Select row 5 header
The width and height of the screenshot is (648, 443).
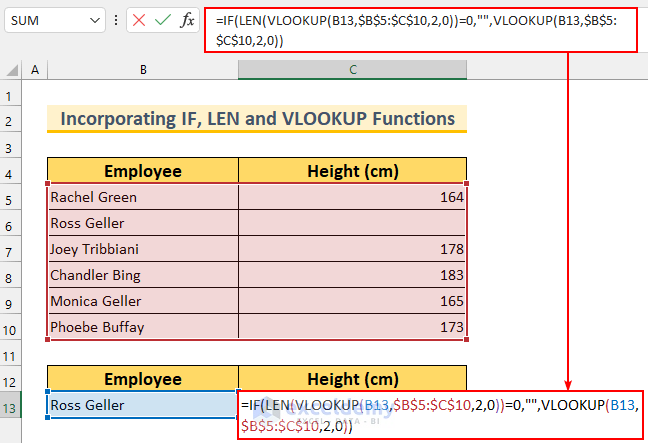pos(10,197)
